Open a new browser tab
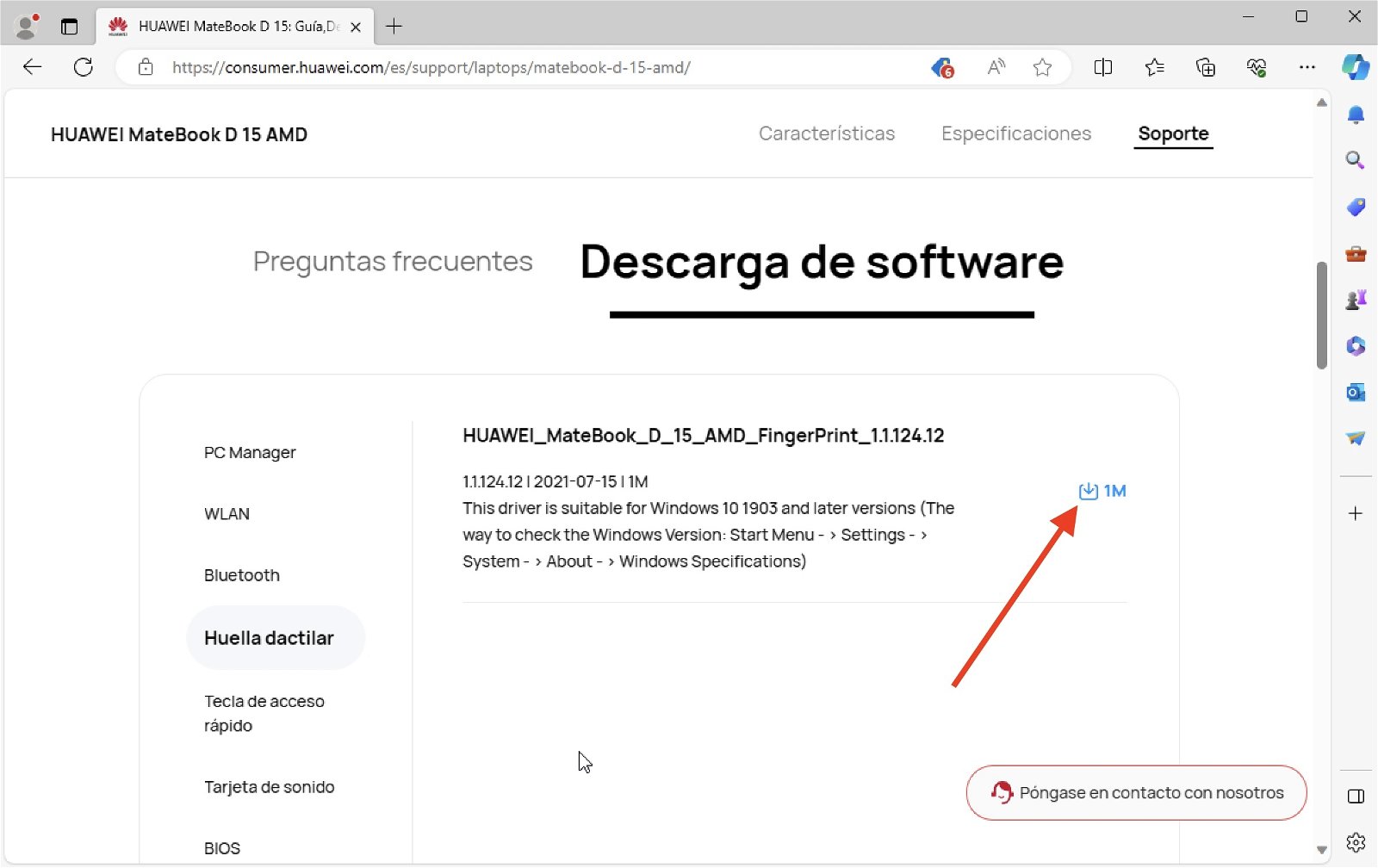The width and height of the screenshot is (1378, 868). click(394, 27)
